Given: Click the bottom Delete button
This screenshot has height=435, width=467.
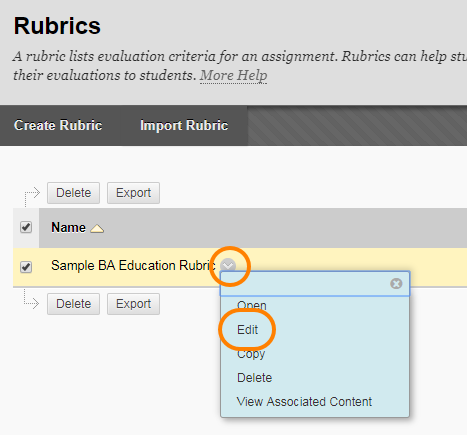Looking at the screenshot, I should [x=73, y=304].
